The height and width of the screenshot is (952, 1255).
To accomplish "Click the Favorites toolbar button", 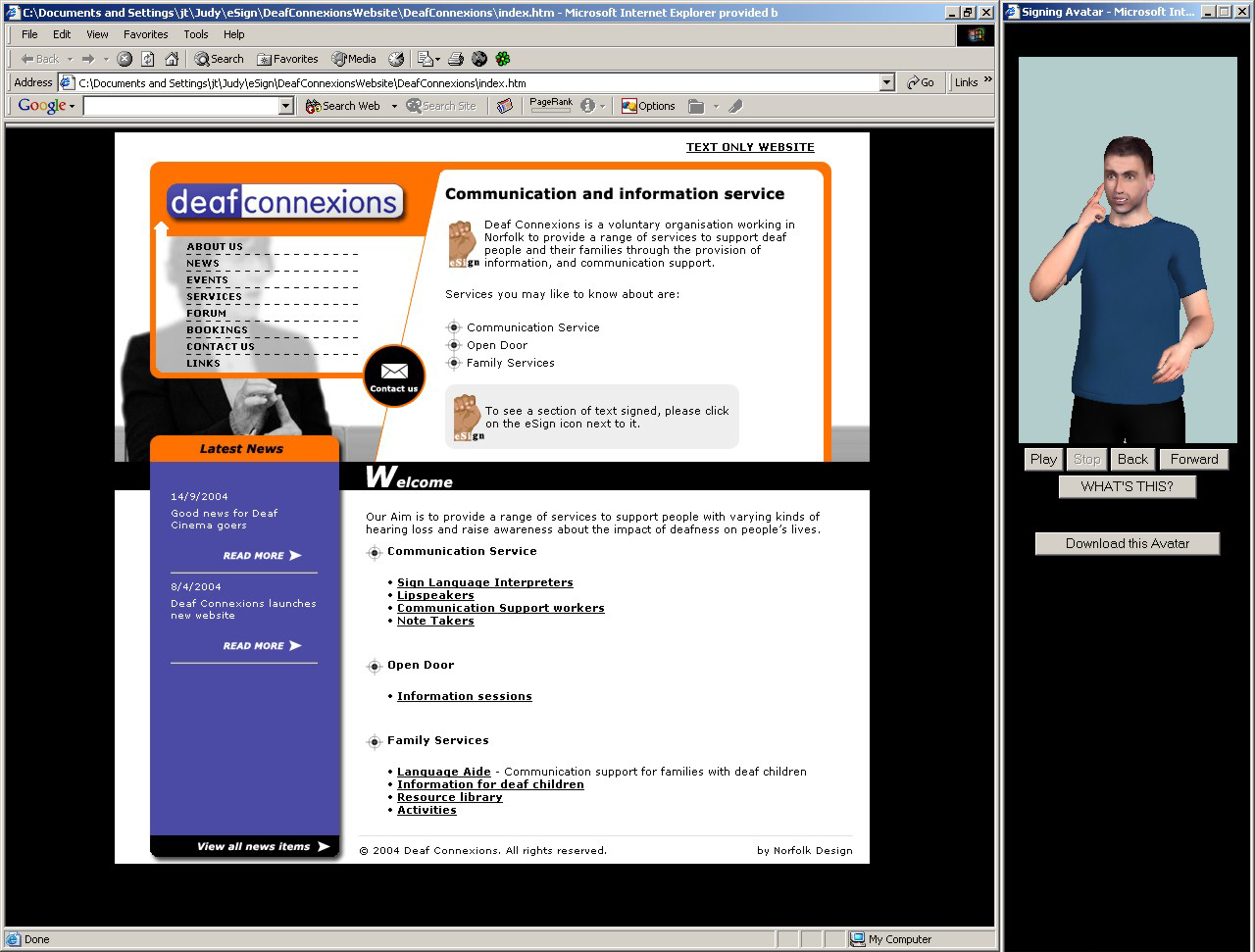I will [x=286, y=59].
